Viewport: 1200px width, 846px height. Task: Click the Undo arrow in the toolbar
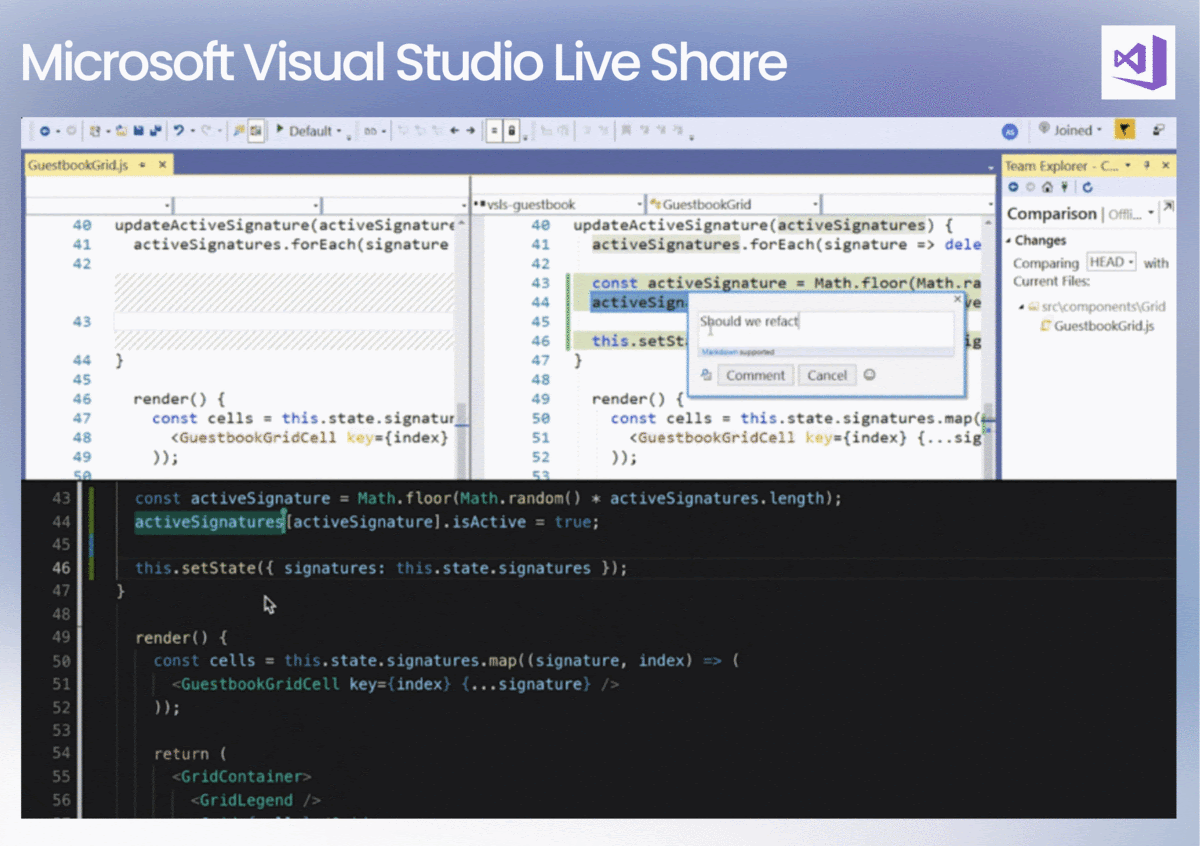pos(178,131)
